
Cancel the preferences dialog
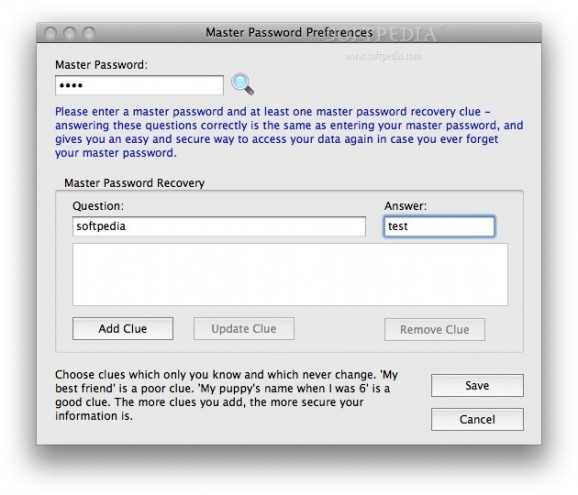pos(477,419)
